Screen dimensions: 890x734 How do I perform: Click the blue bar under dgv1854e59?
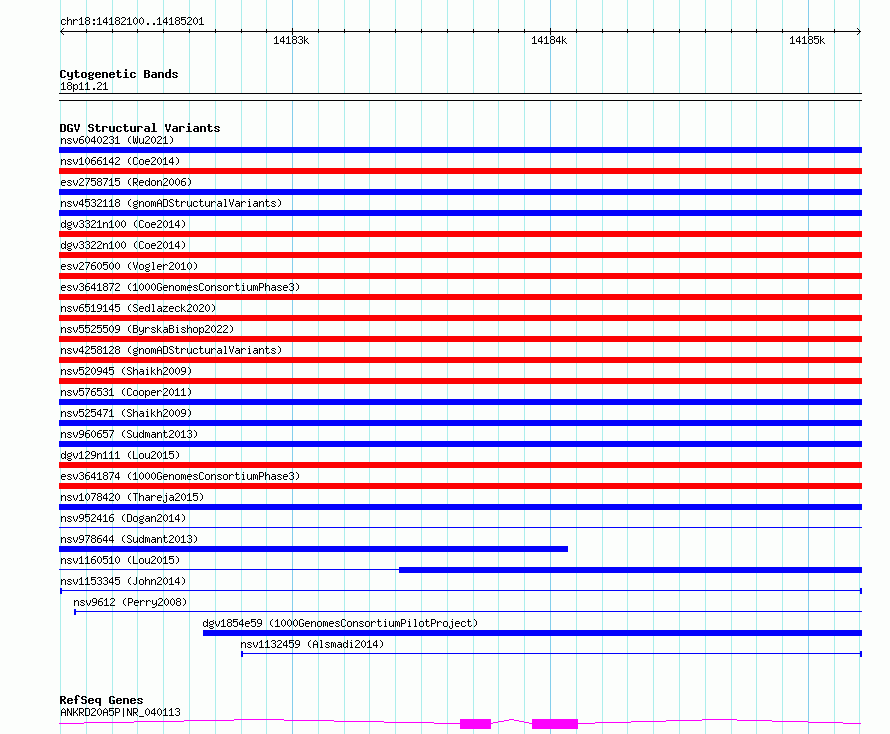pos(532,633)
